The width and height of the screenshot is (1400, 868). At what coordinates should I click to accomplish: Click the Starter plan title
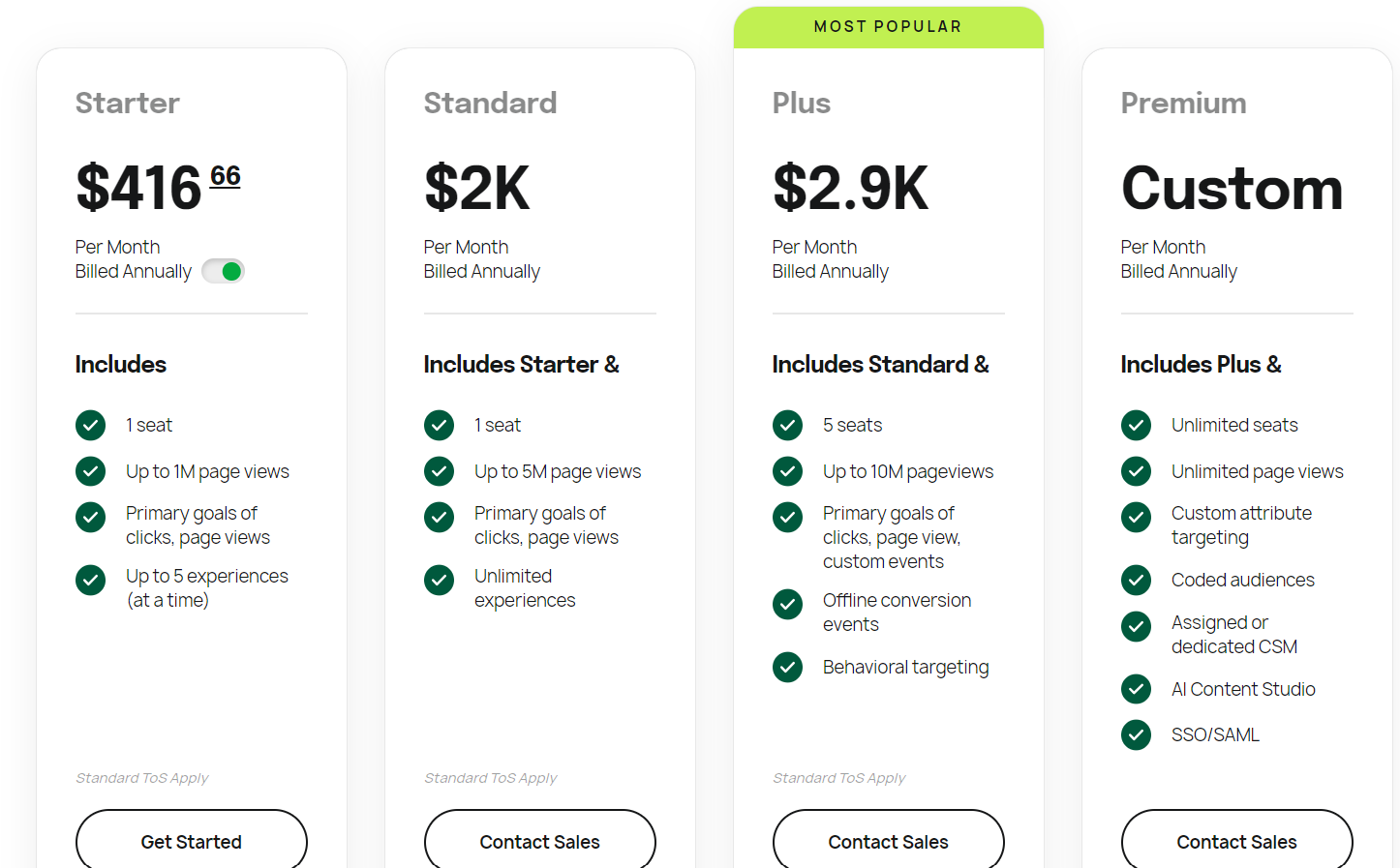pos(128,103)
